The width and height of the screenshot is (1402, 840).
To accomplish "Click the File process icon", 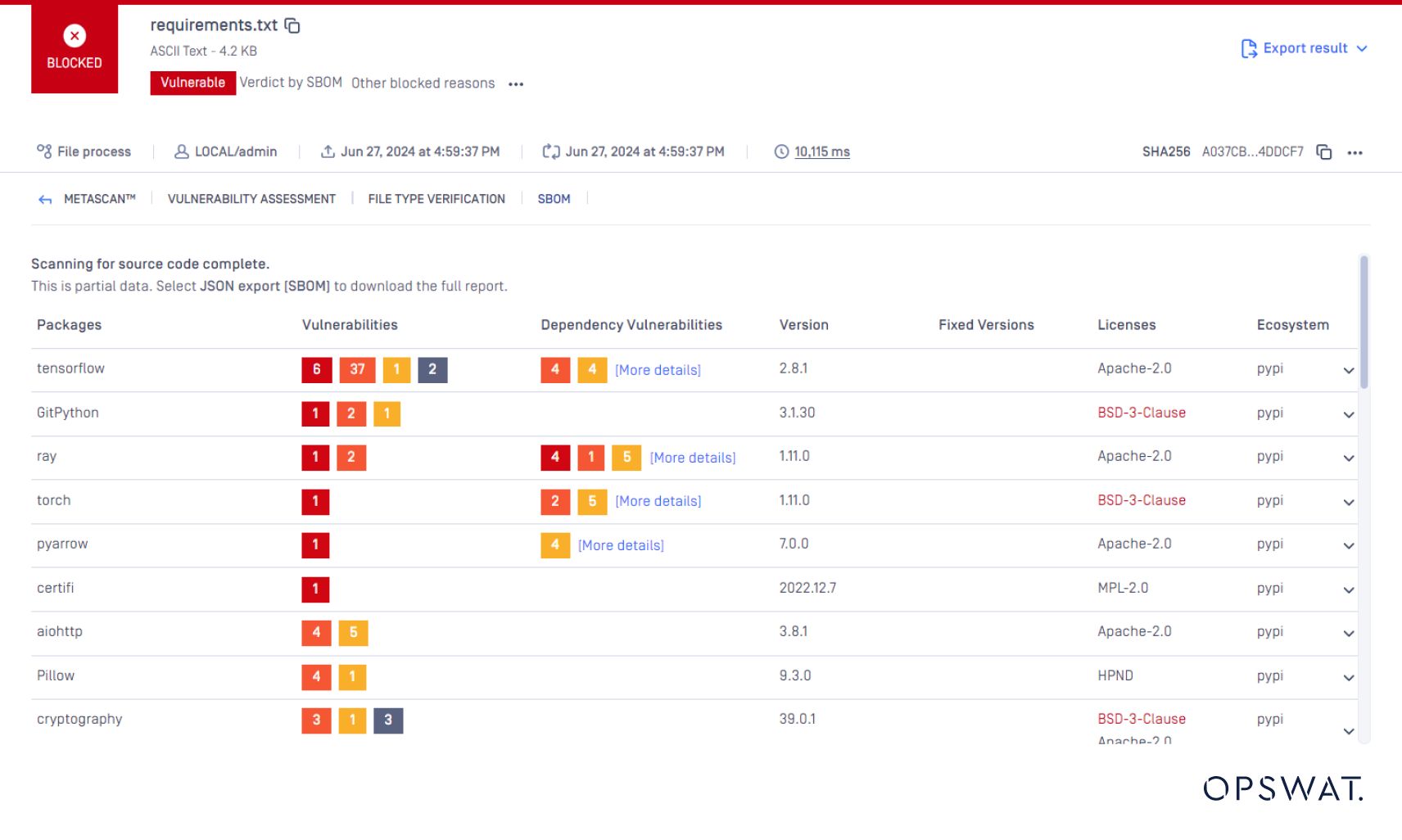I will 45,151.
